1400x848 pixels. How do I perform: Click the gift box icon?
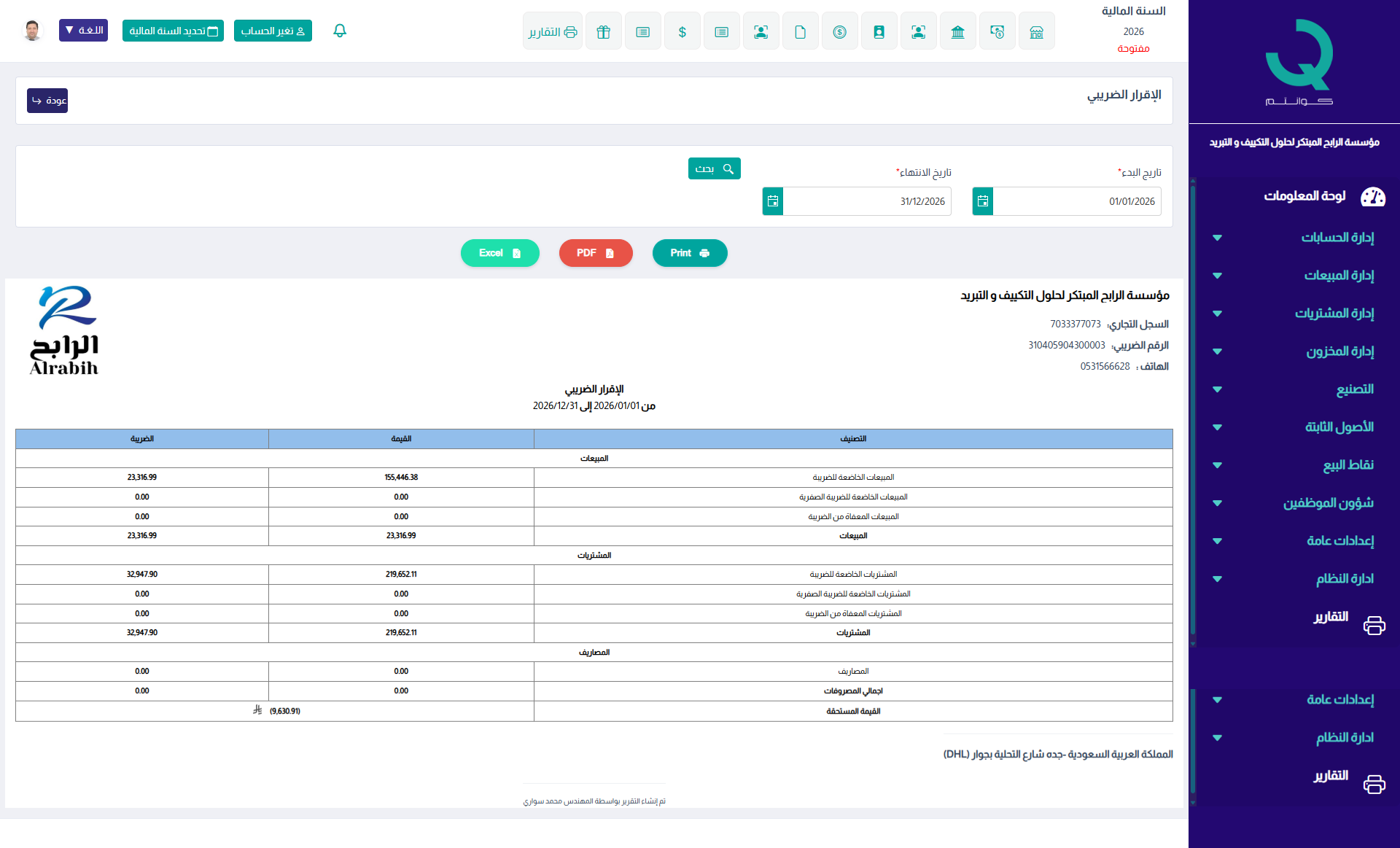coord(603,31)
